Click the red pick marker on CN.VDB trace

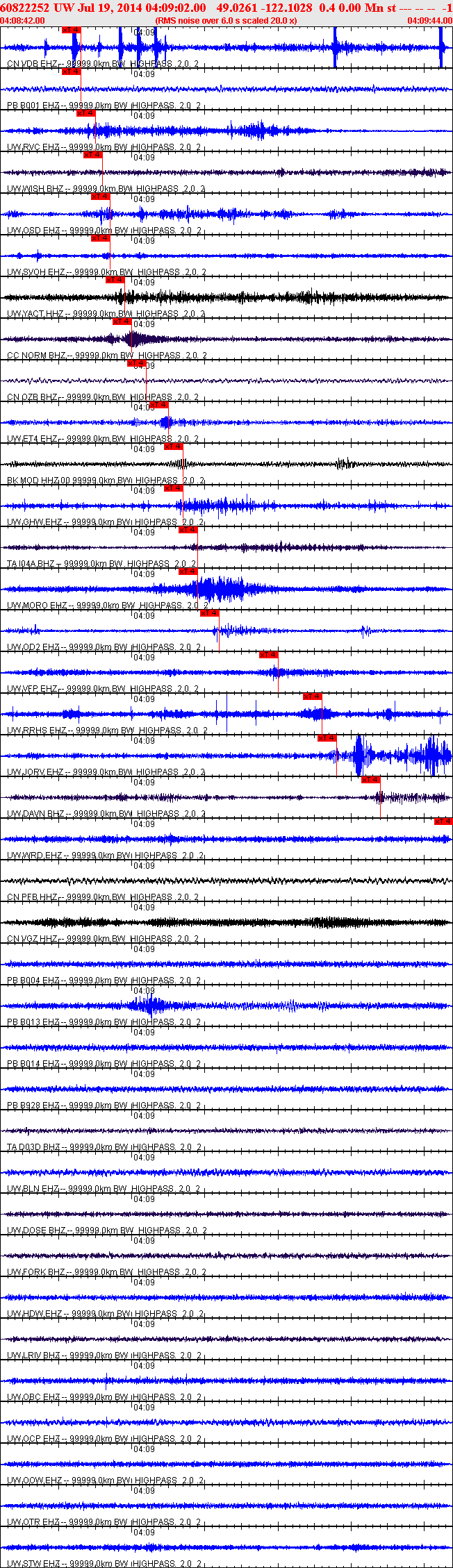(72, 30)
